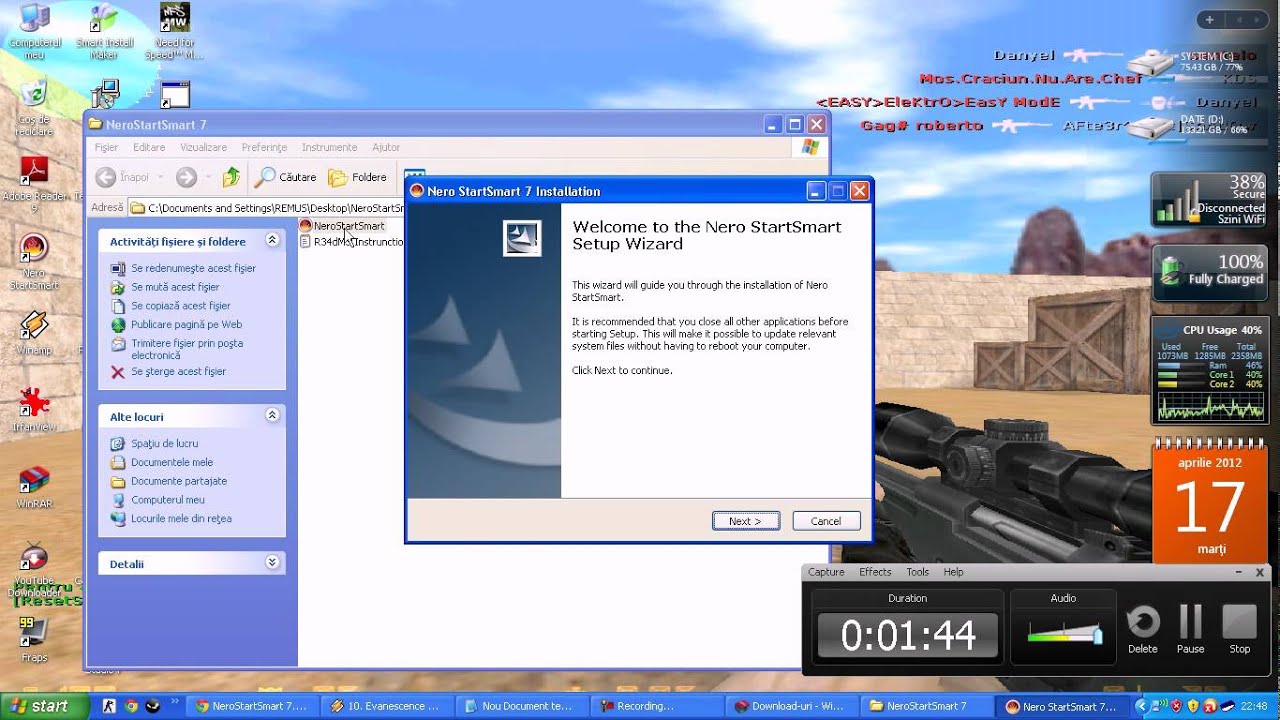Open the WinRAR desktop shortcut
Viewport: 1280px width, 720px height.
pyautogui.click(x=34, y=487)
